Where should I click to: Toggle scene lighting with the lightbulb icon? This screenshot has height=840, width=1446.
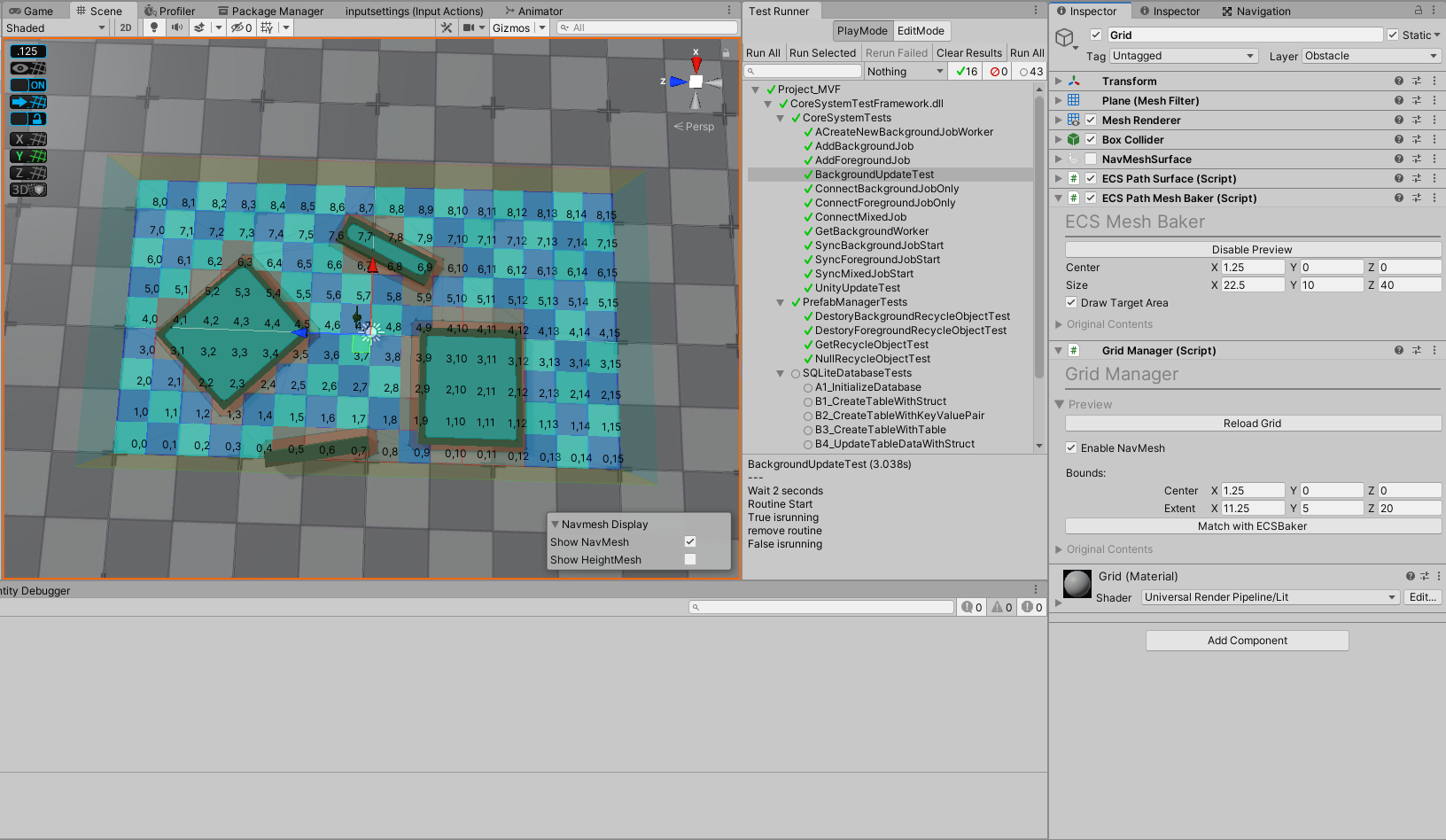click(154, 27)
